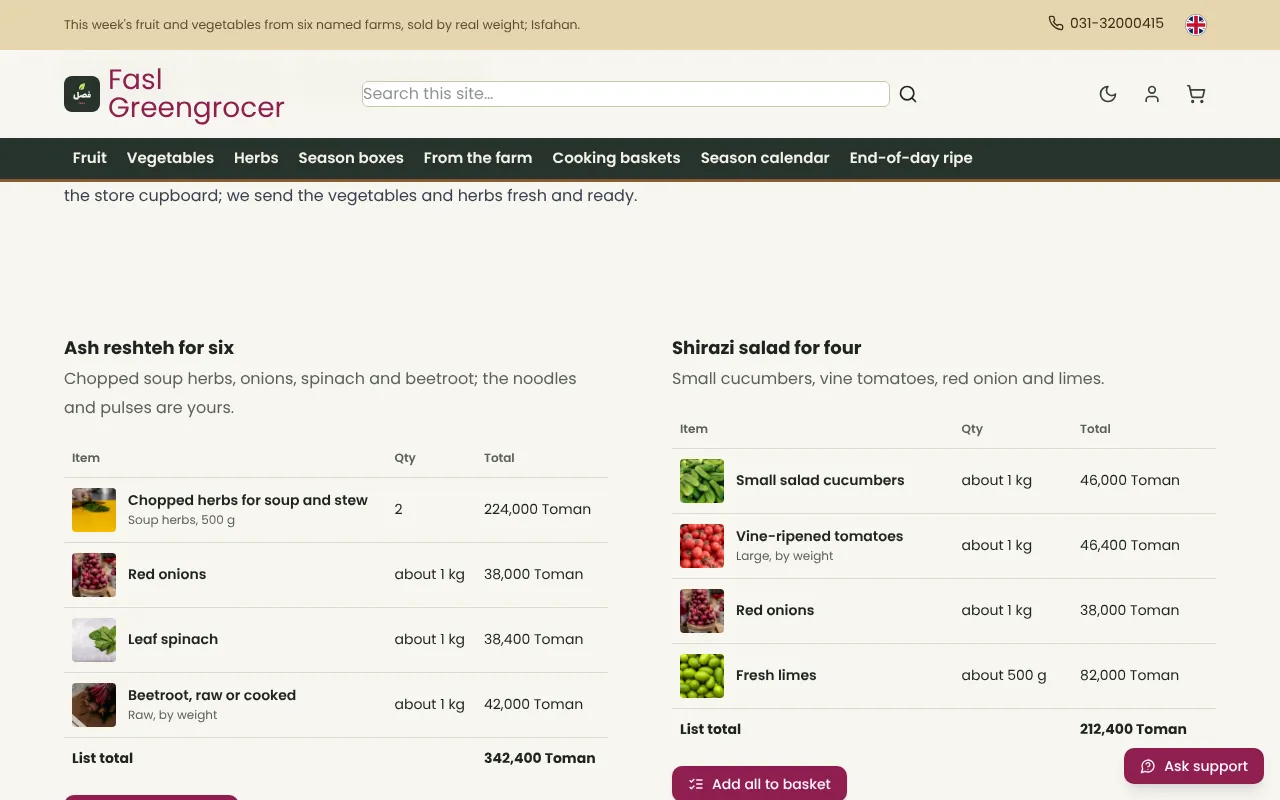This screenshot has height=800, width=1280.
Task: Toggle dark mode with moon icon
Action: point(1108,94)
